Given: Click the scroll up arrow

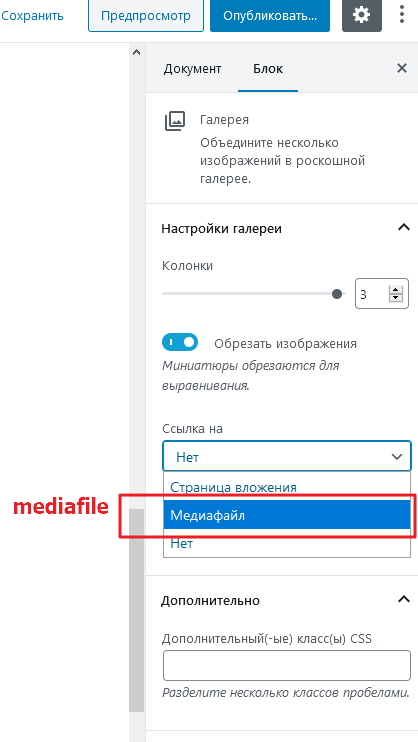Looking at the screenshot, I should (x=136, y=53).
